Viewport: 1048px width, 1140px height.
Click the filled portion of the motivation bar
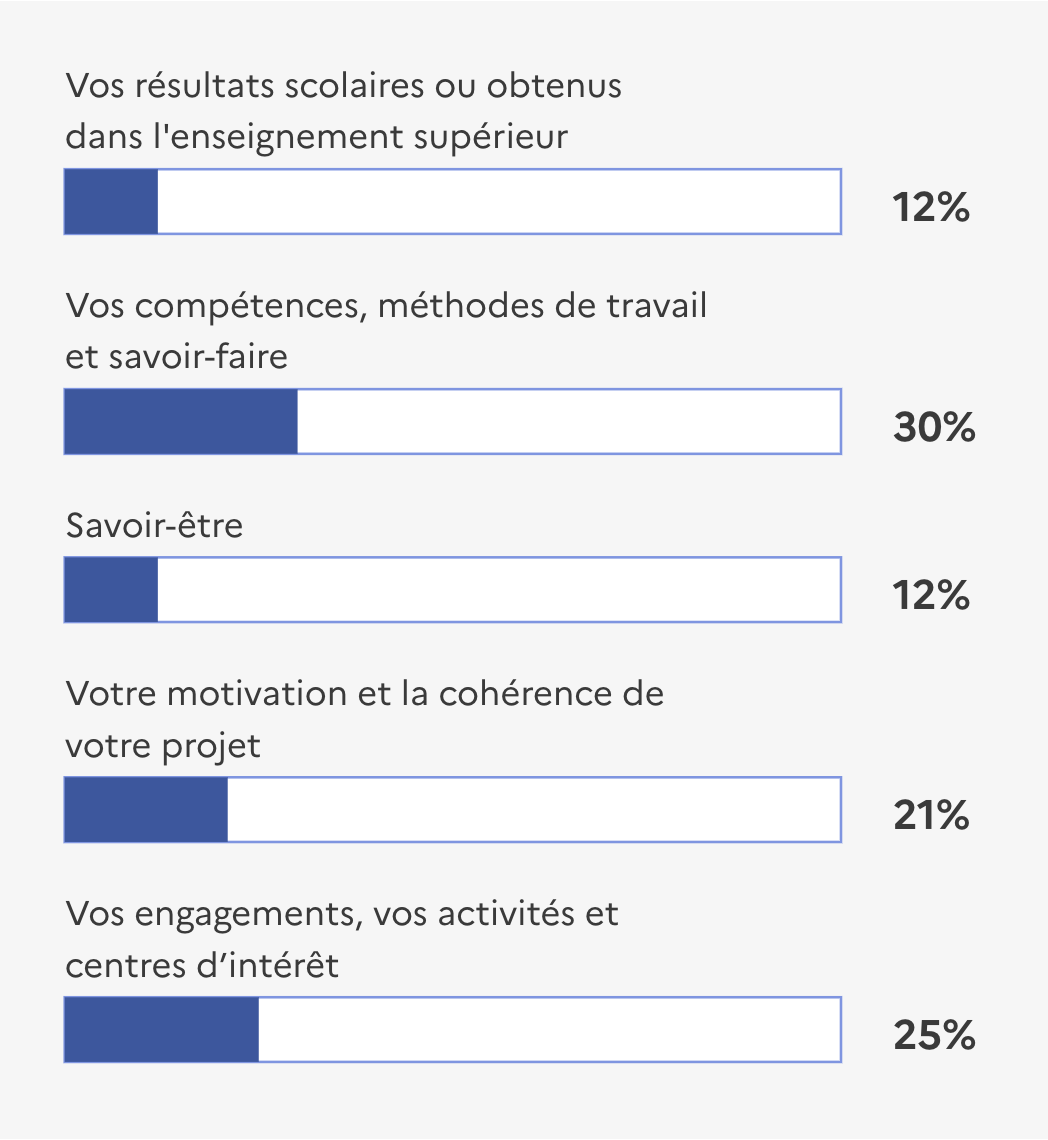point(146,809)
